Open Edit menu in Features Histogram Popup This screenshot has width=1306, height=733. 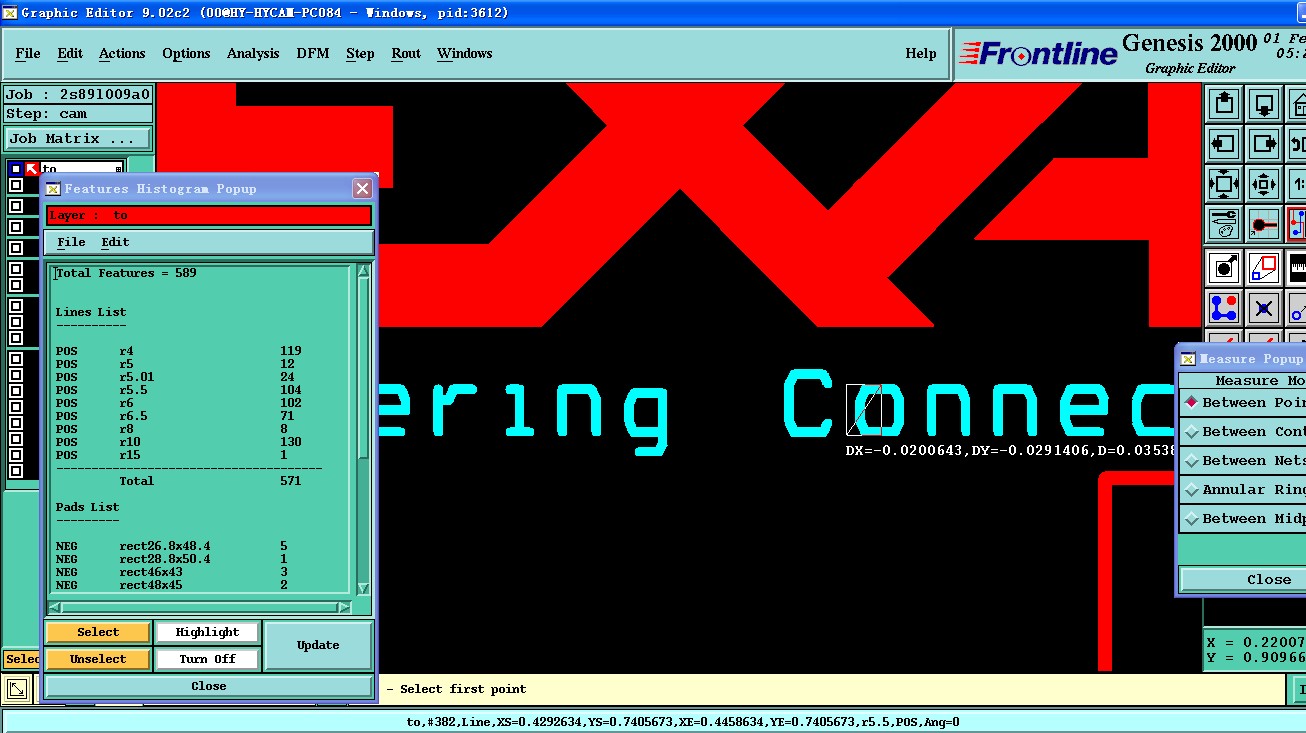pyautogui.click(x=115, y=242)
